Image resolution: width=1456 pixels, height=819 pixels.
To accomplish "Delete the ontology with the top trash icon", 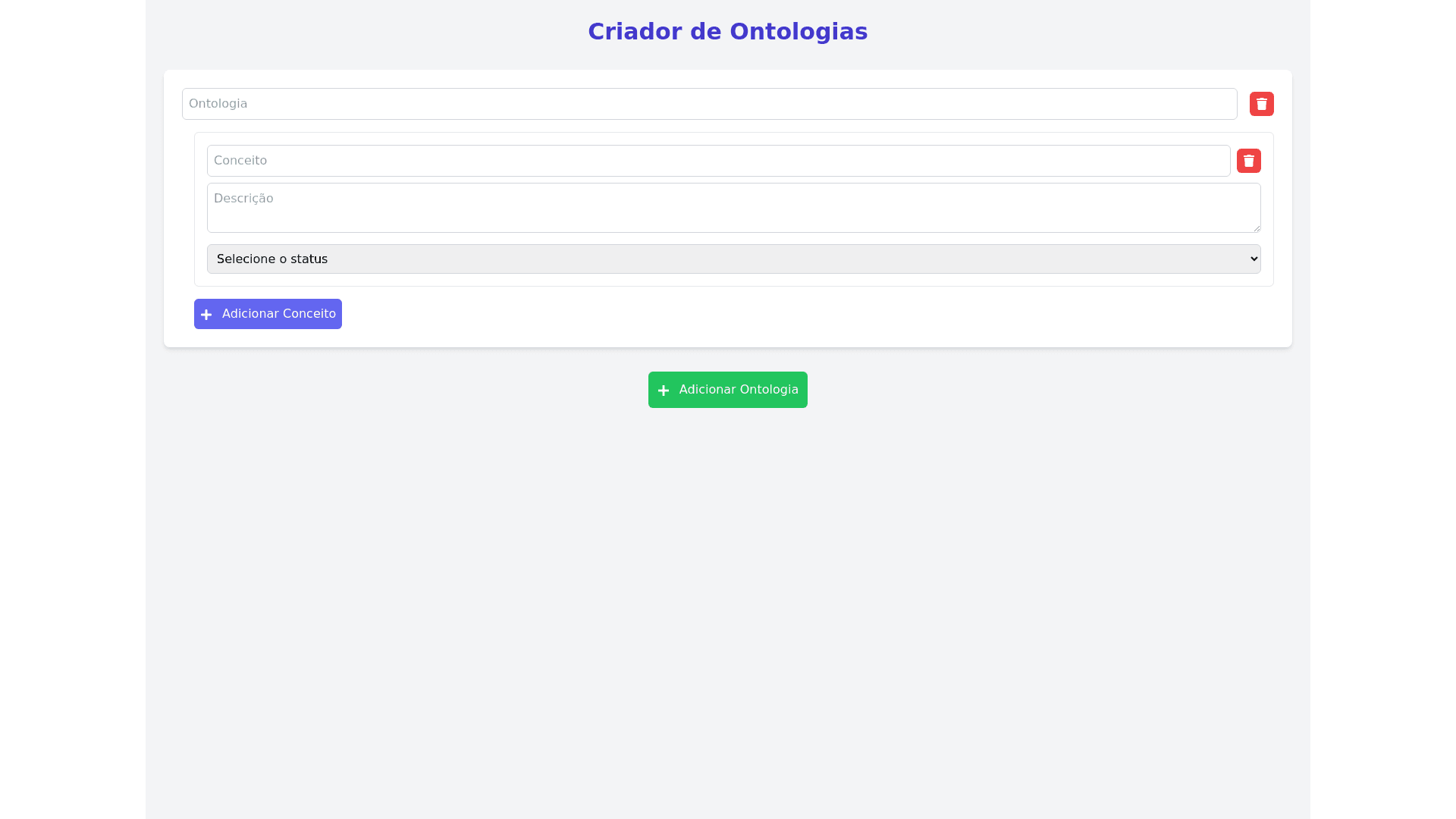I will [x=1261, y=104].
